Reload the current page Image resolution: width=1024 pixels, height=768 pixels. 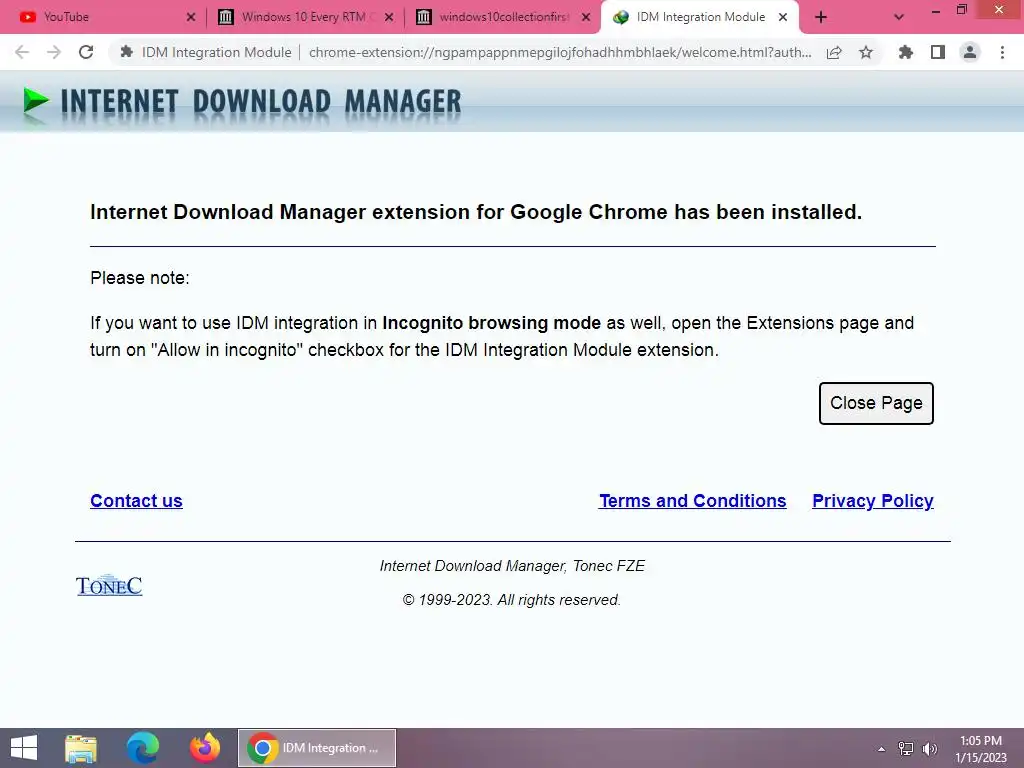[86, 52]
